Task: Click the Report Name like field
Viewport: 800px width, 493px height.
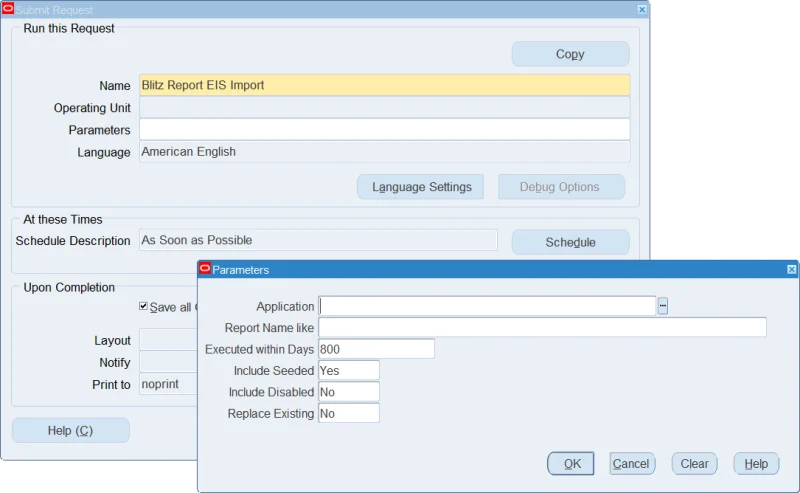Action: tap(542, 327)
